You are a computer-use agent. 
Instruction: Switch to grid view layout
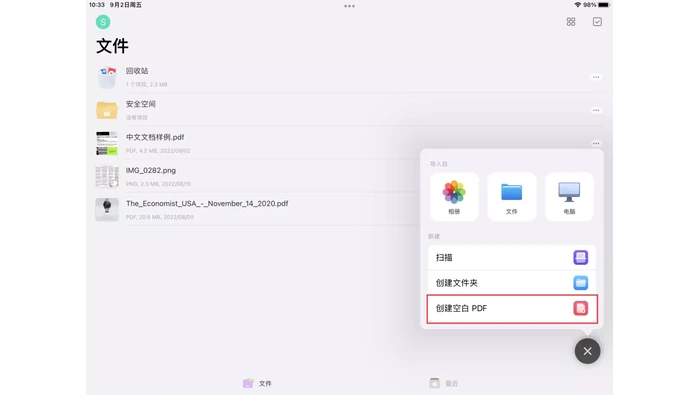coord(571,22)
